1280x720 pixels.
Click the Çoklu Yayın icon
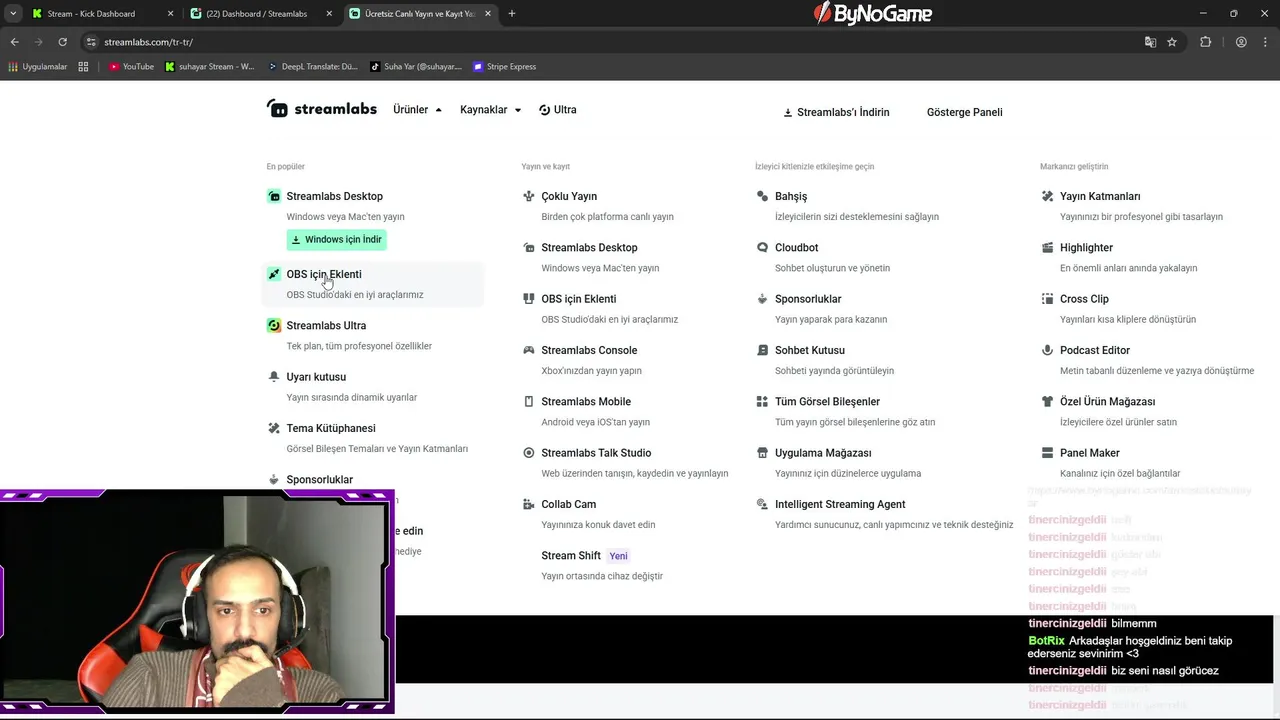tap(529, 196)
